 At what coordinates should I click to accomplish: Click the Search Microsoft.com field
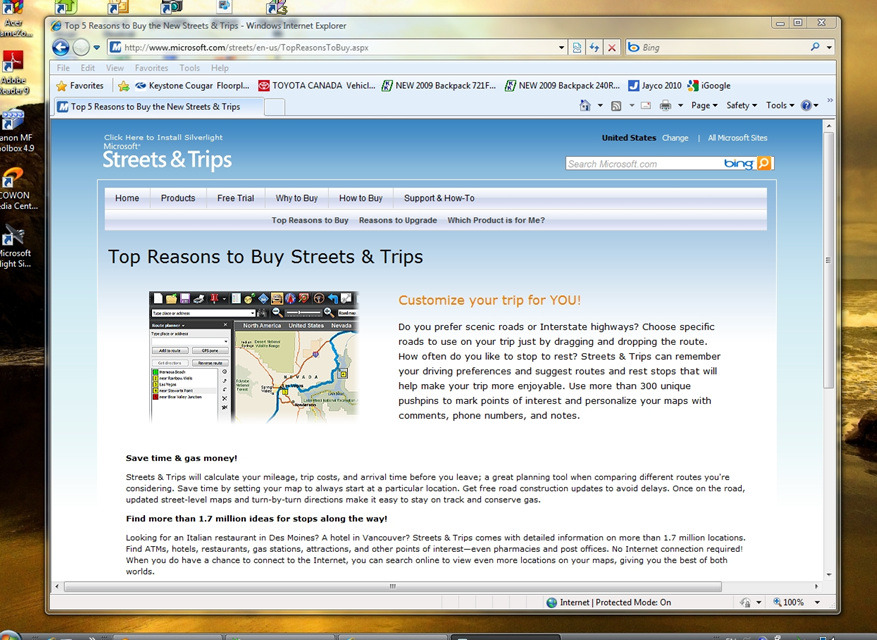click(x=643, y=163)
